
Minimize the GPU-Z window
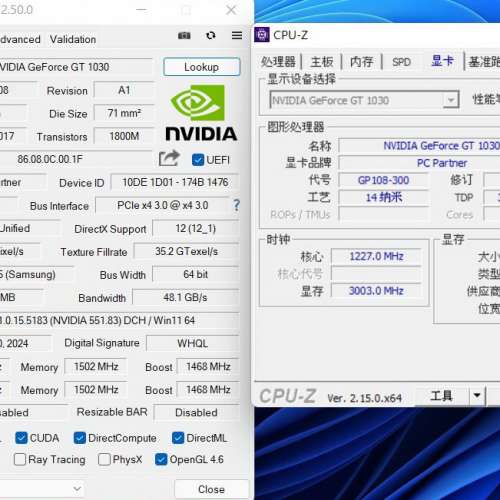[141, 10]
